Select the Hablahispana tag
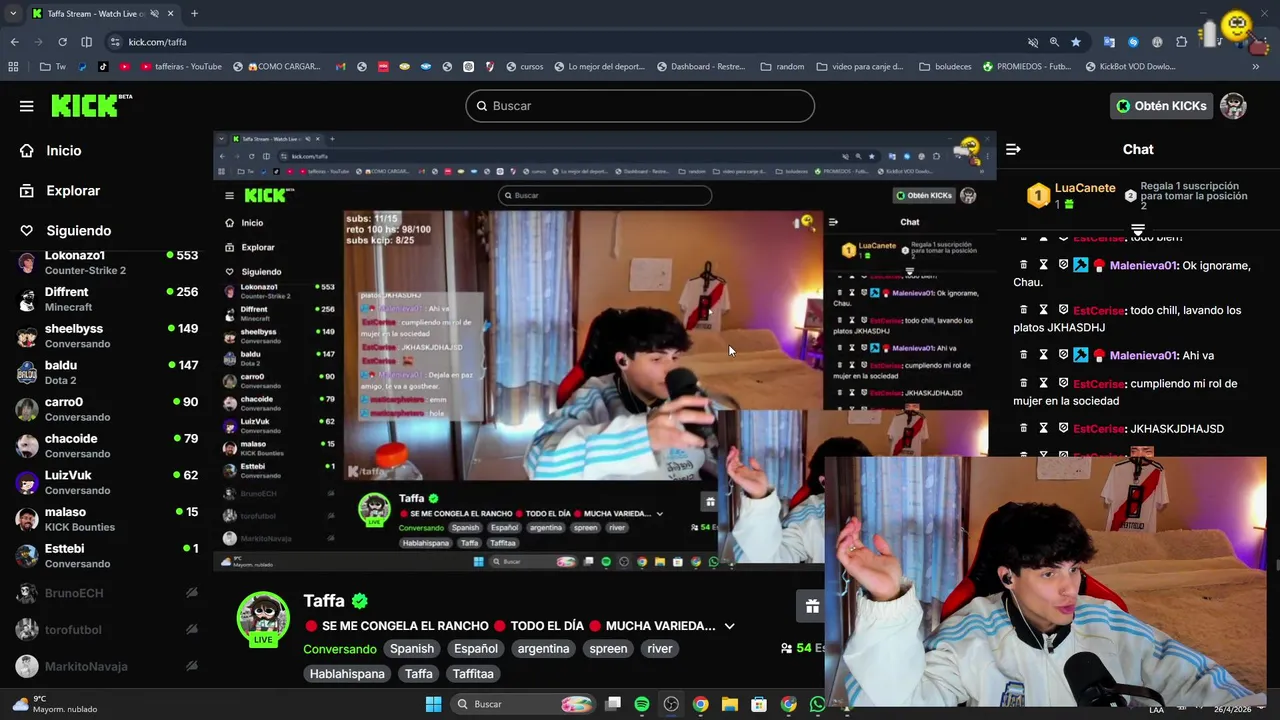Viewport: 1280px width, 720px height. (347, 674)
